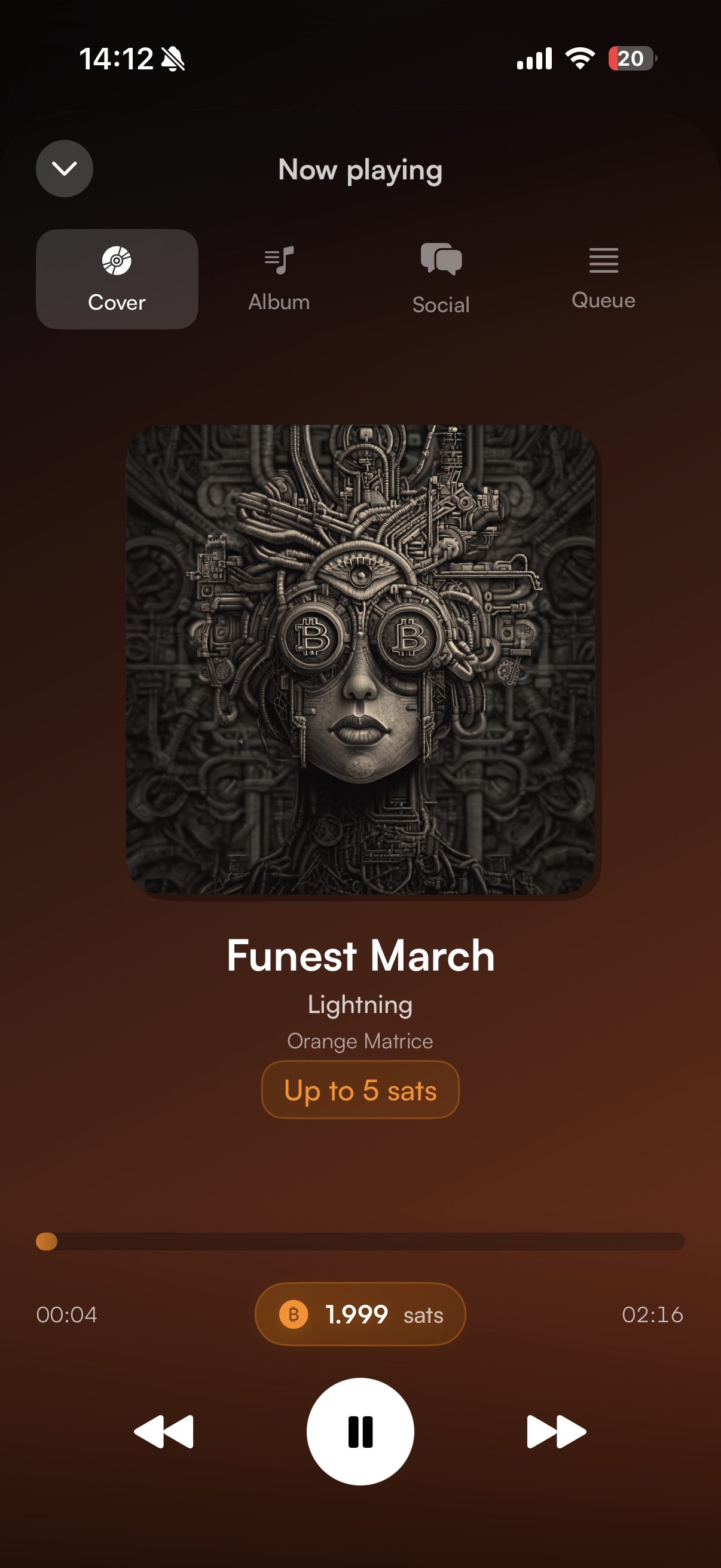This screenshot has width=721, height=1568.
Task: Show the Queue tab
Action: pyautogui.click(x=604, y=279)
